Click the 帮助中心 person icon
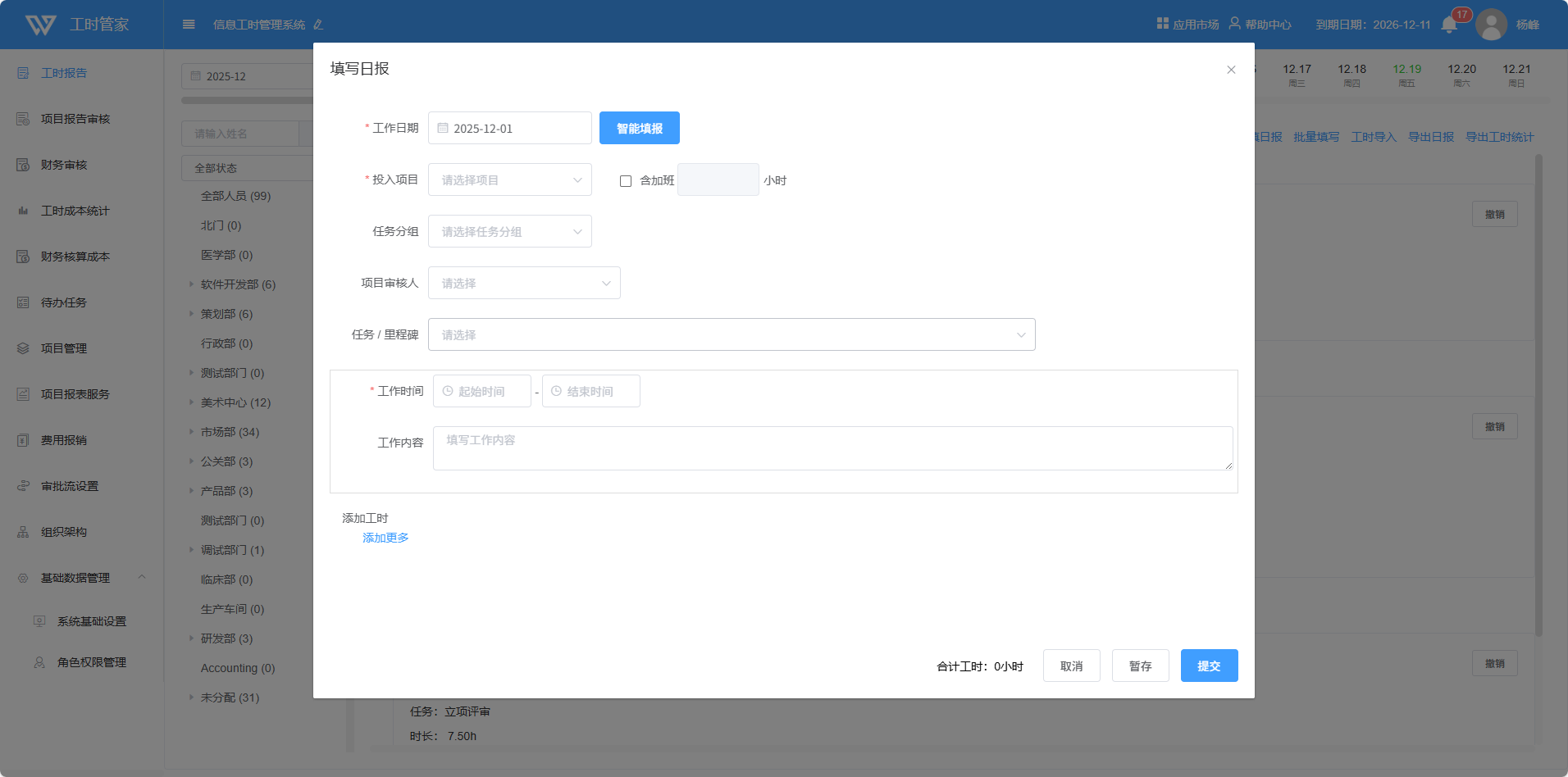 pyautogui.click(x=1234, y=24)
